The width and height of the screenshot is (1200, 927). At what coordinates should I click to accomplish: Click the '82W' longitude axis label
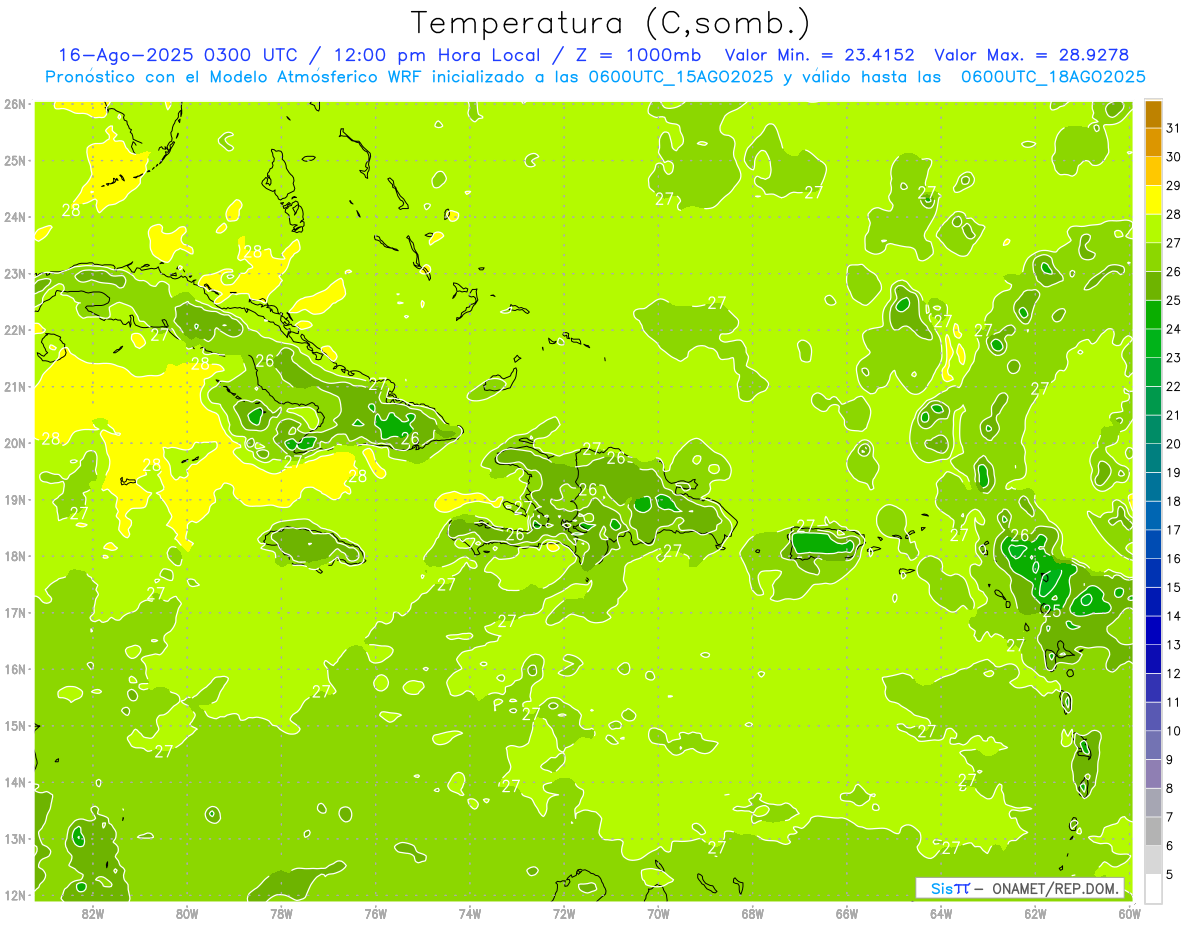click(93, 913)
